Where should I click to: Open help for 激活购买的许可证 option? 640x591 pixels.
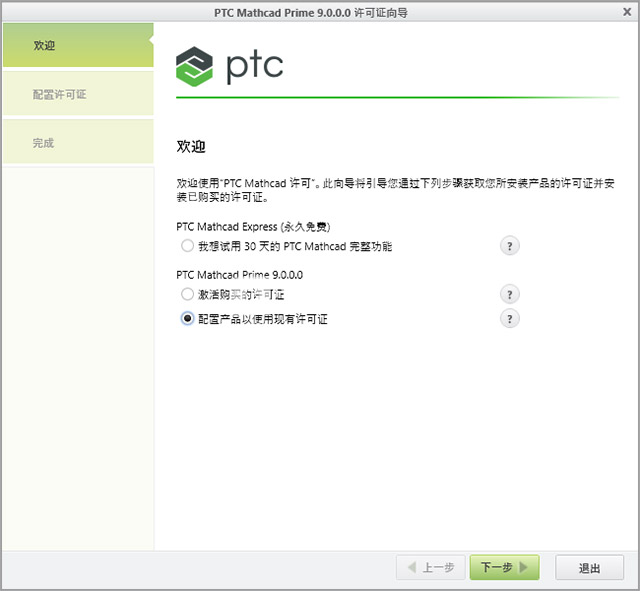[x=509, y=294]
